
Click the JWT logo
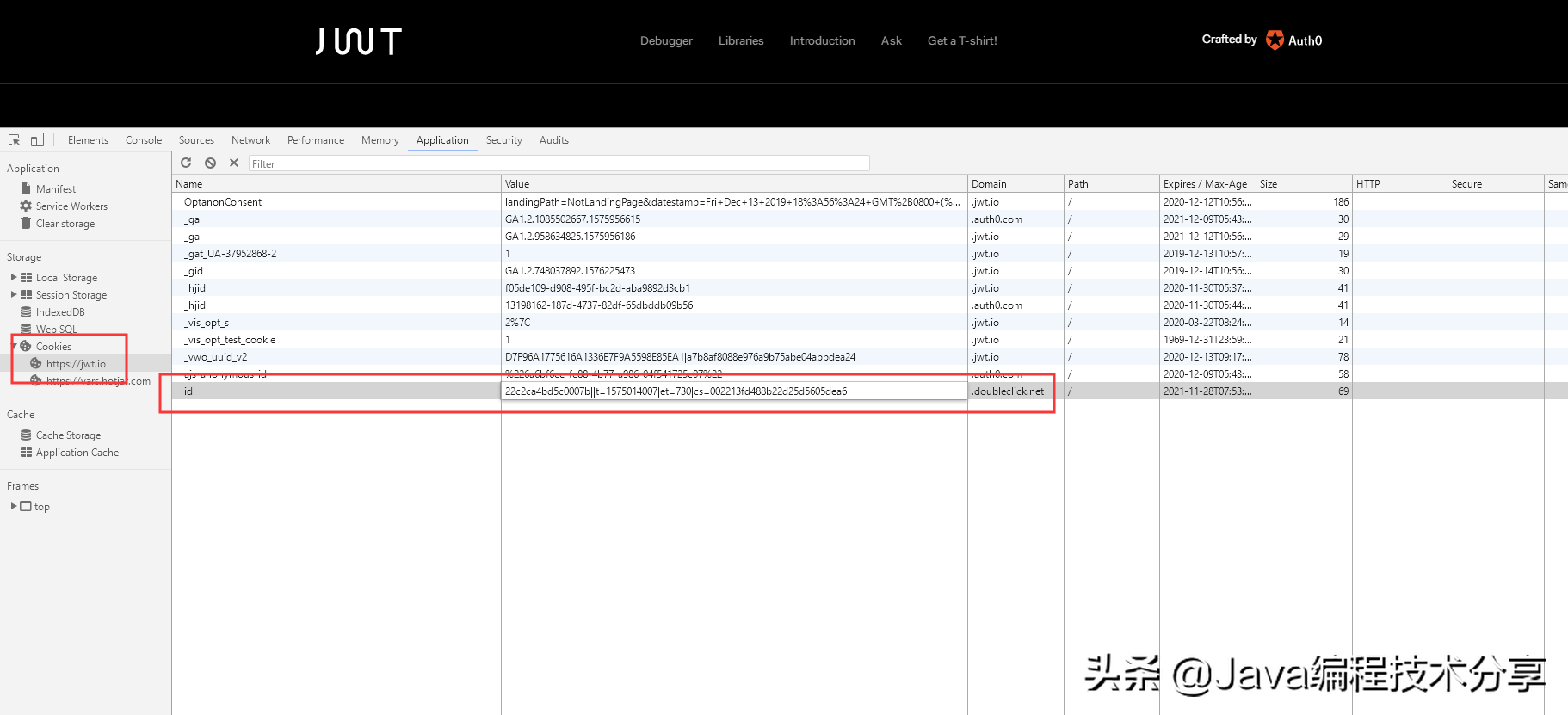coord(358,40)
